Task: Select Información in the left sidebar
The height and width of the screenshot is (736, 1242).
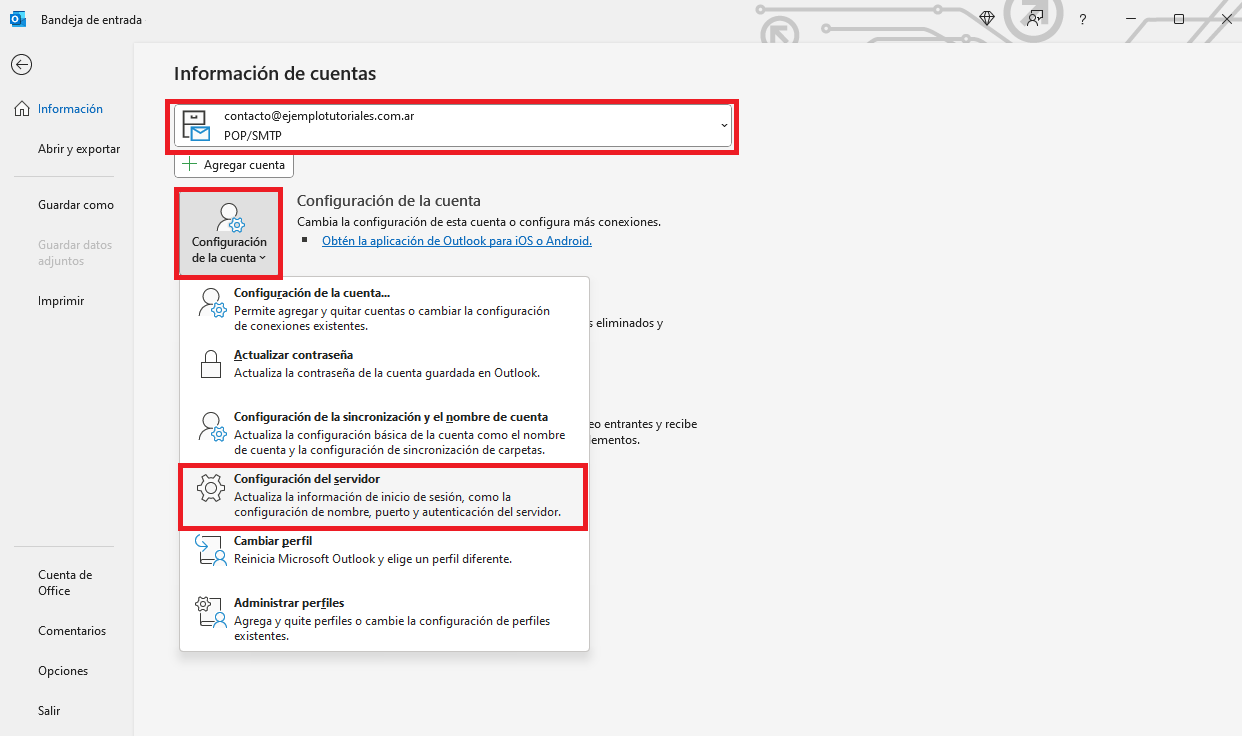Action: pyautogui.click(x=70, y=109)
